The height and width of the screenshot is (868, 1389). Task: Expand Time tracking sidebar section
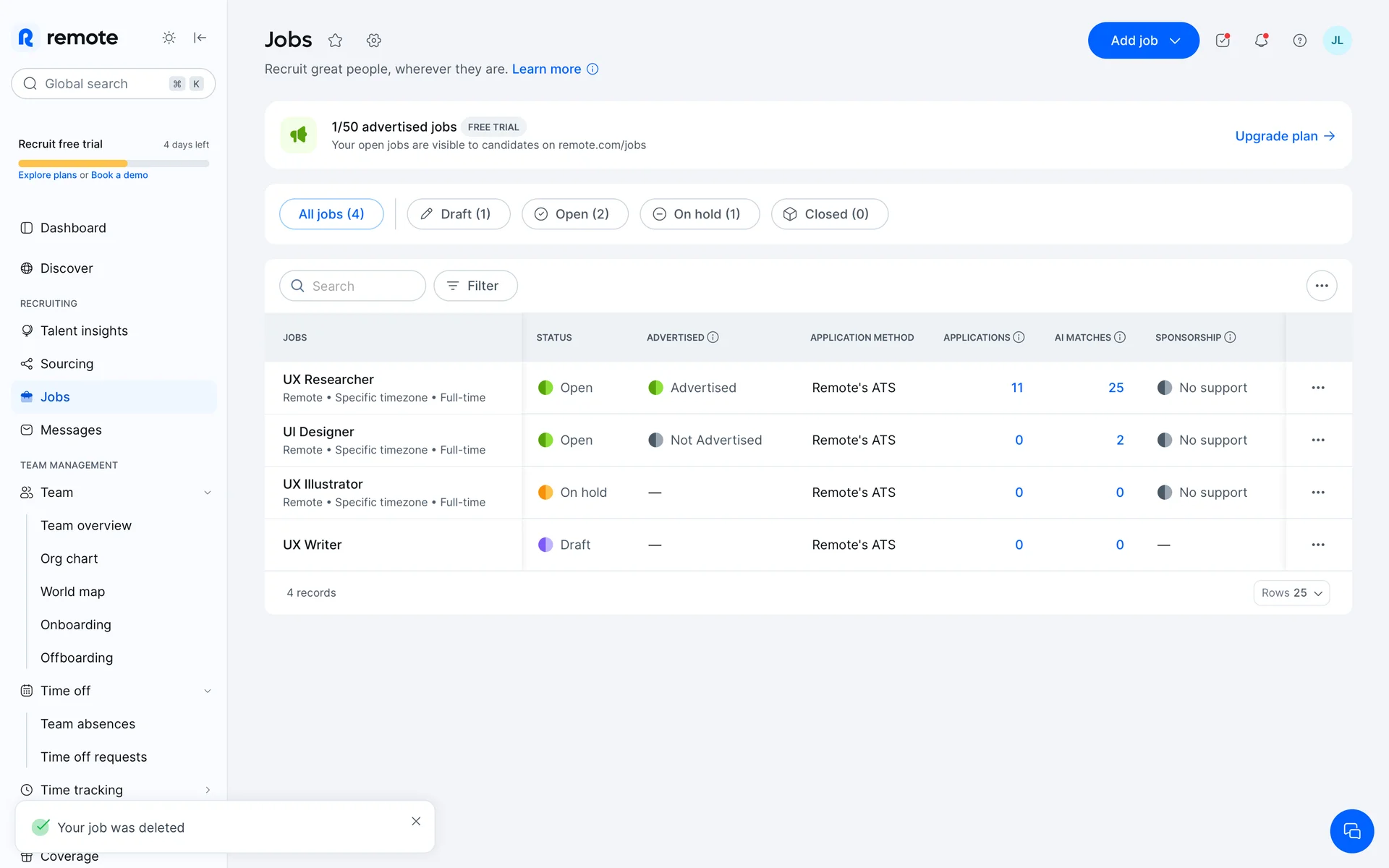[x=208, y=790]
